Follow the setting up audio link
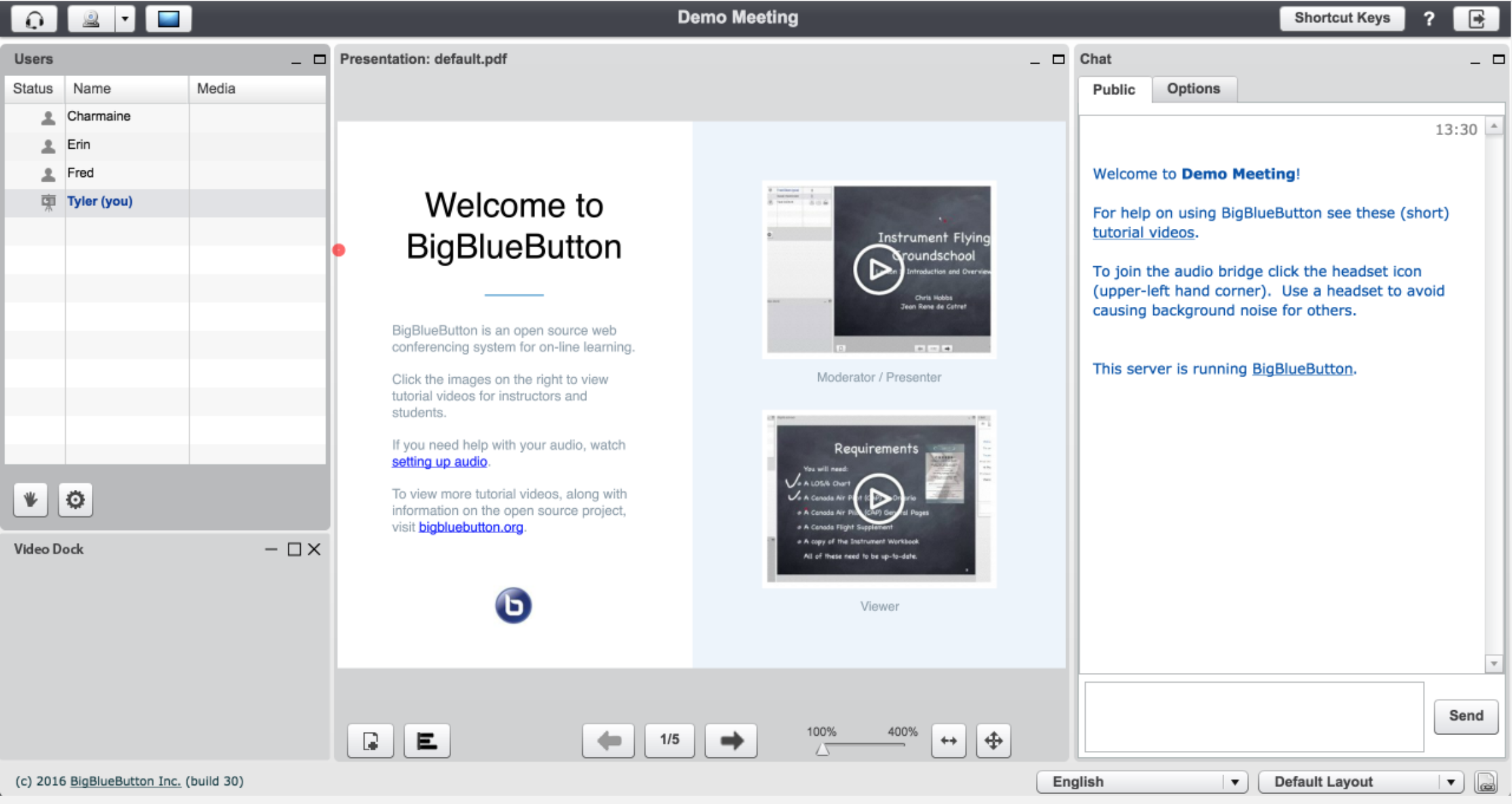The width and height of the screenshot is (1512, 804). tap(439, 462)
